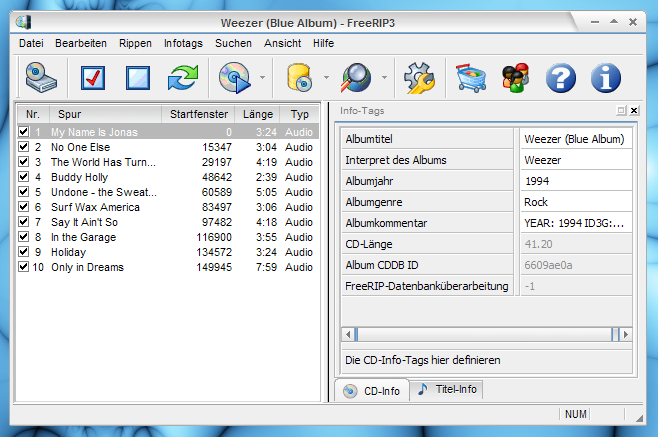Uncheck track 10 Only in Dreams
This screenshot has height=437, width=658.
coord(24,267)
